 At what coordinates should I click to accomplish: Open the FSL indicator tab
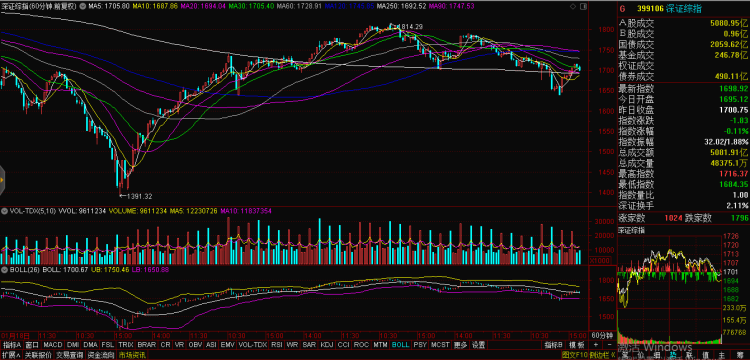(108, 345)
